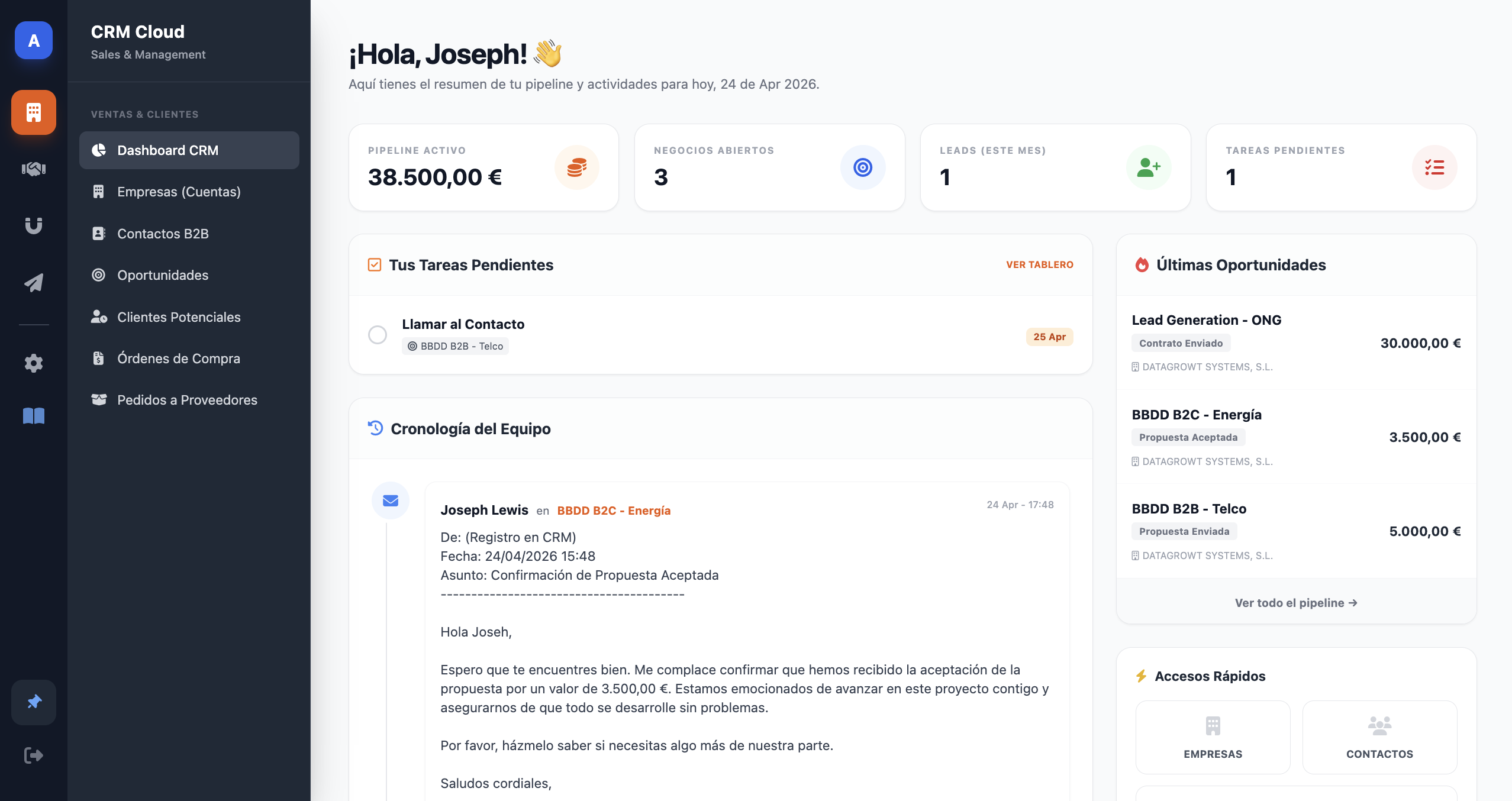Mark 'Llamar al Contacto' task complete
1512x801 pixels.
pos(378,335)
